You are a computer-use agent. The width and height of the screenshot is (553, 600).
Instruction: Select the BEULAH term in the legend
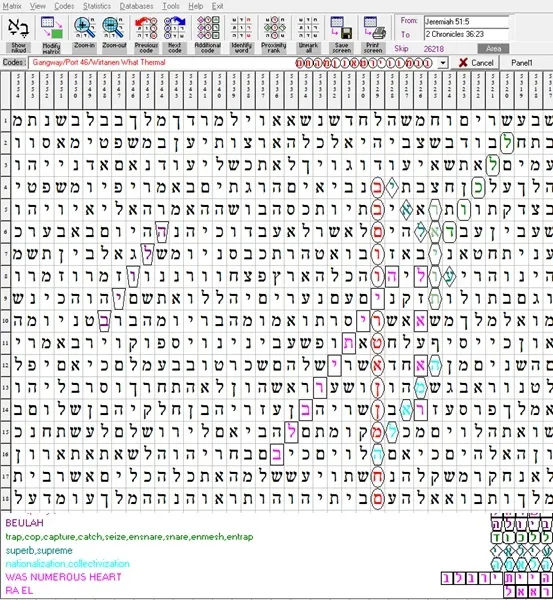24,523
